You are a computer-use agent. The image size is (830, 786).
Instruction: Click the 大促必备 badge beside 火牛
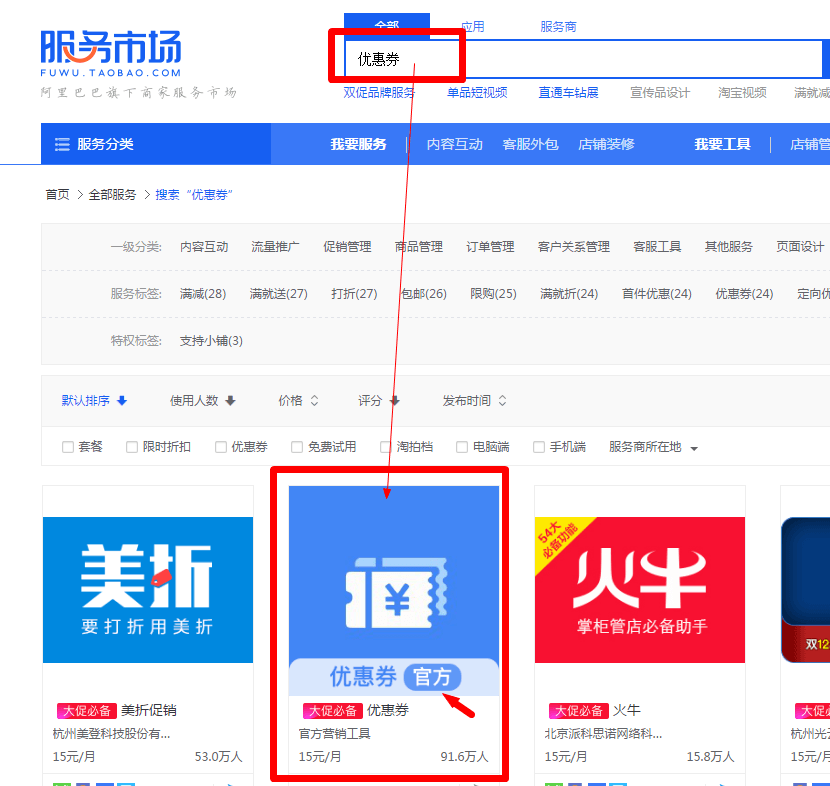[578, 710]
